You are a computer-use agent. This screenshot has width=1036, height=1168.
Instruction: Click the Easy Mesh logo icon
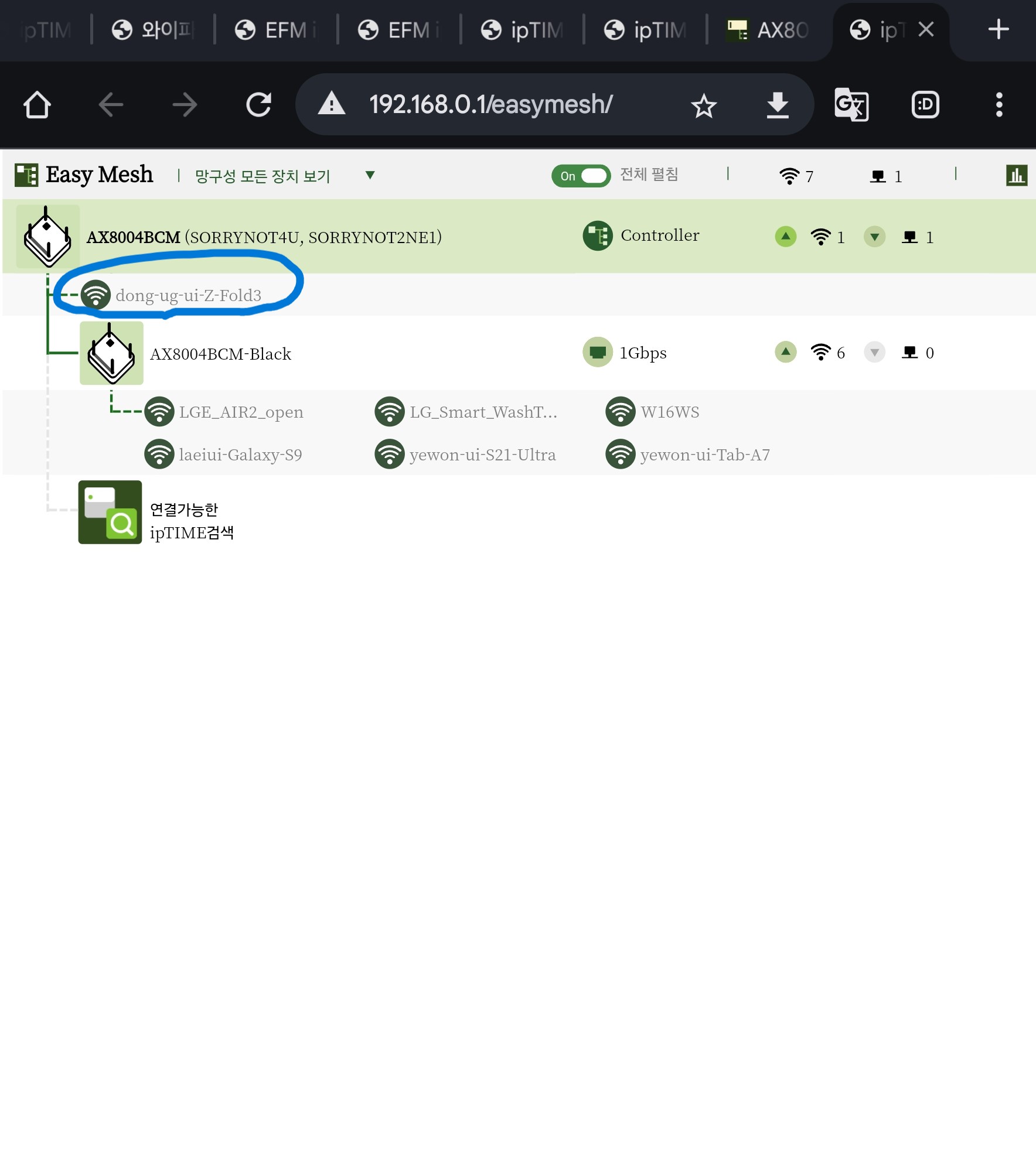tap(26, 175)
